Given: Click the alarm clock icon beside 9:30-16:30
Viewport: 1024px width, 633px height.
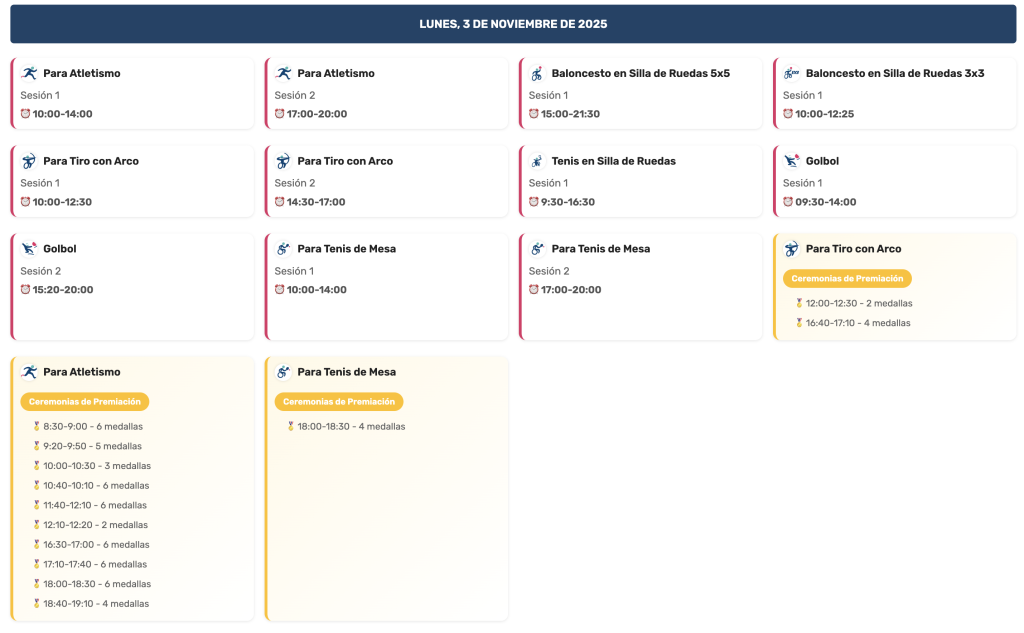Looking at the screenshot, I should [x=534, y=202].
